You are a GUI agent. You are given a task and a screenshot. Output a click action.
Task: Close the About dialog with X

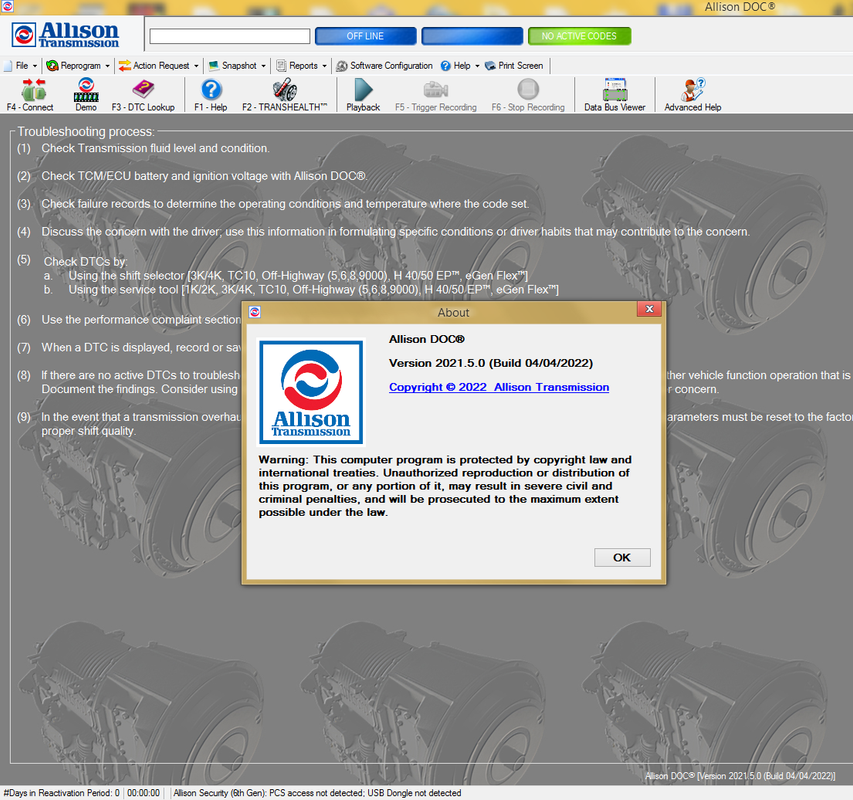(x=649, y=309)
